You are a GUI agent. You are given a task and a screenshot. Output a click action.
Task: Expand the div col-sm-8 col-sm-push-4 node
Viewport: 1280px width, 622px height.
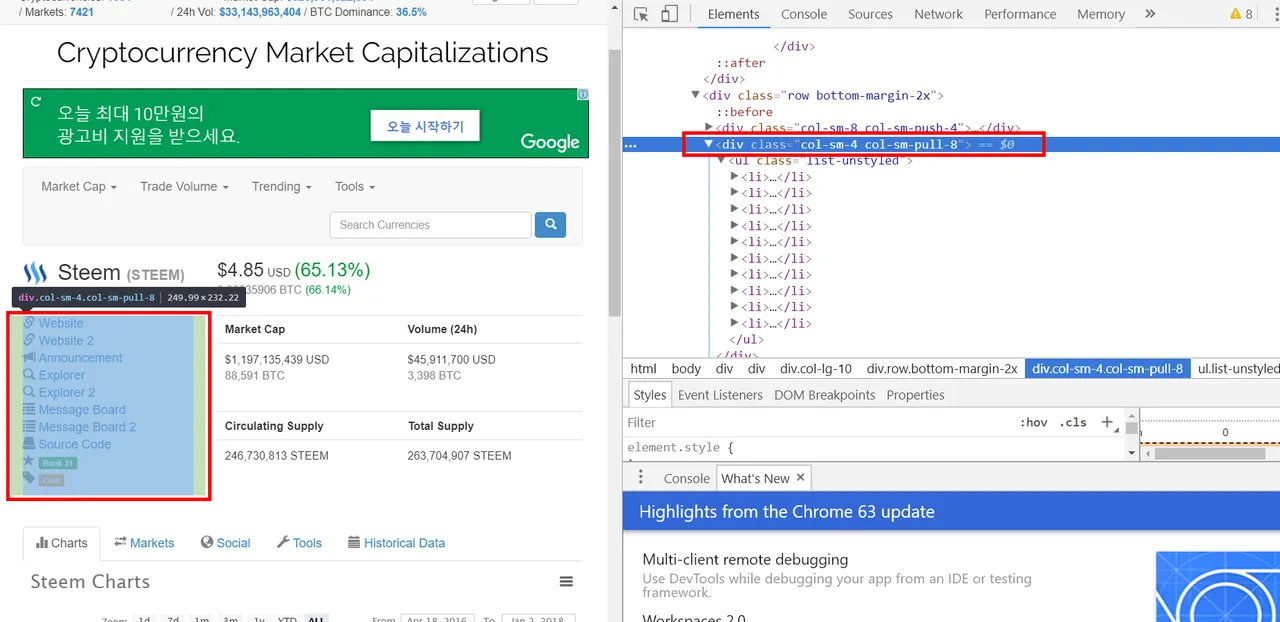tap(709, 128)
